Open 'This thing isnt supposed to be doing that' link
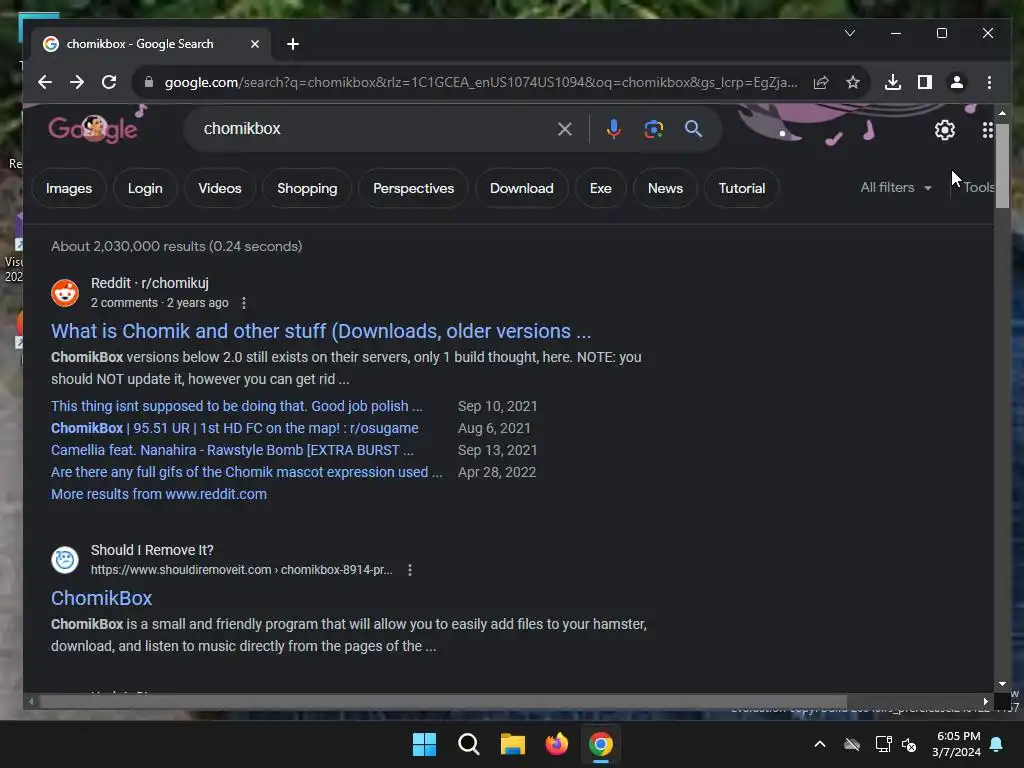The width and height of the screenshot is (1024, 768). [x=237, y=406]
